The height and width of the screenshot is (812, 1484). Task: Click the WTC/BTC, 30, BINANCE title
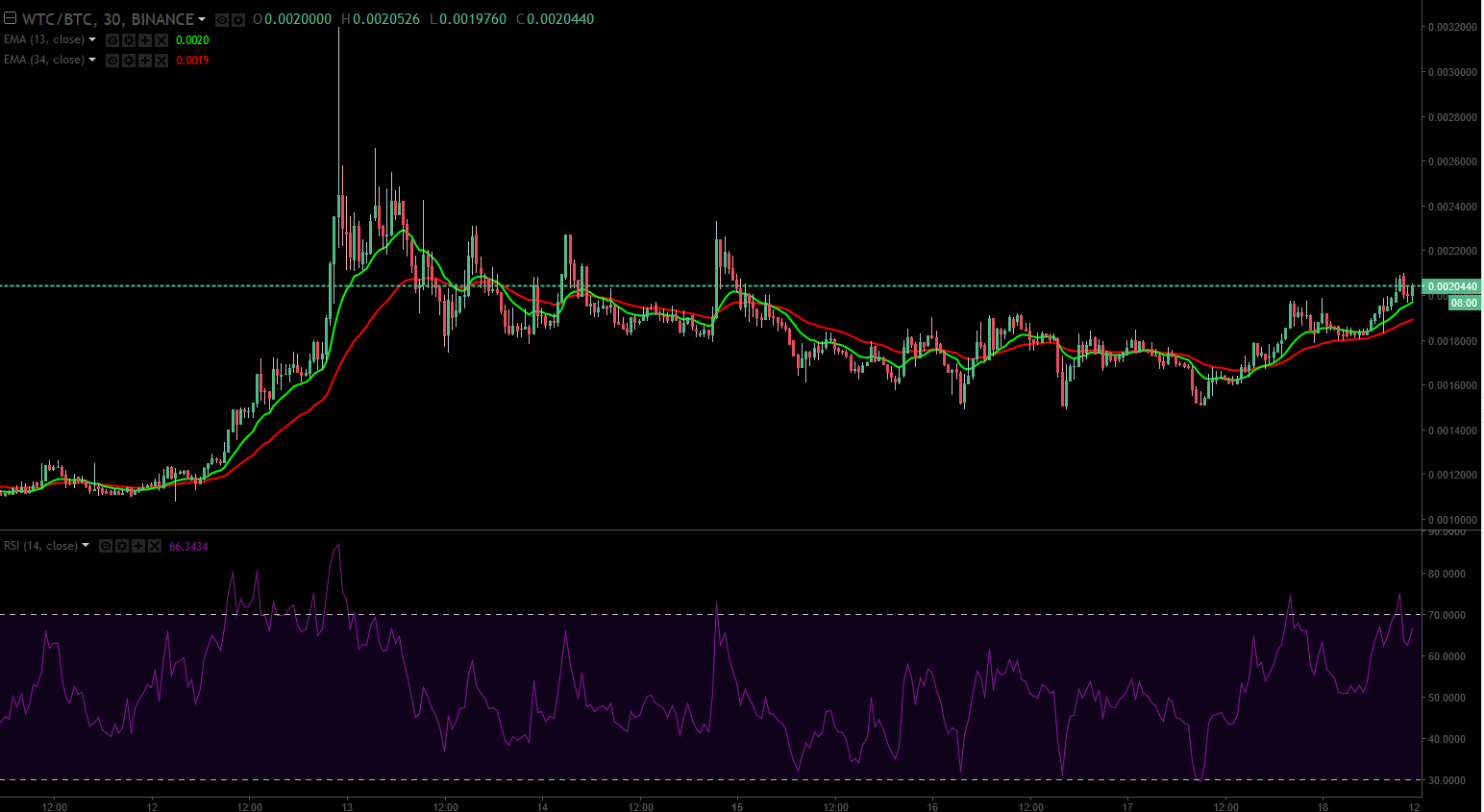click(108, 19)
